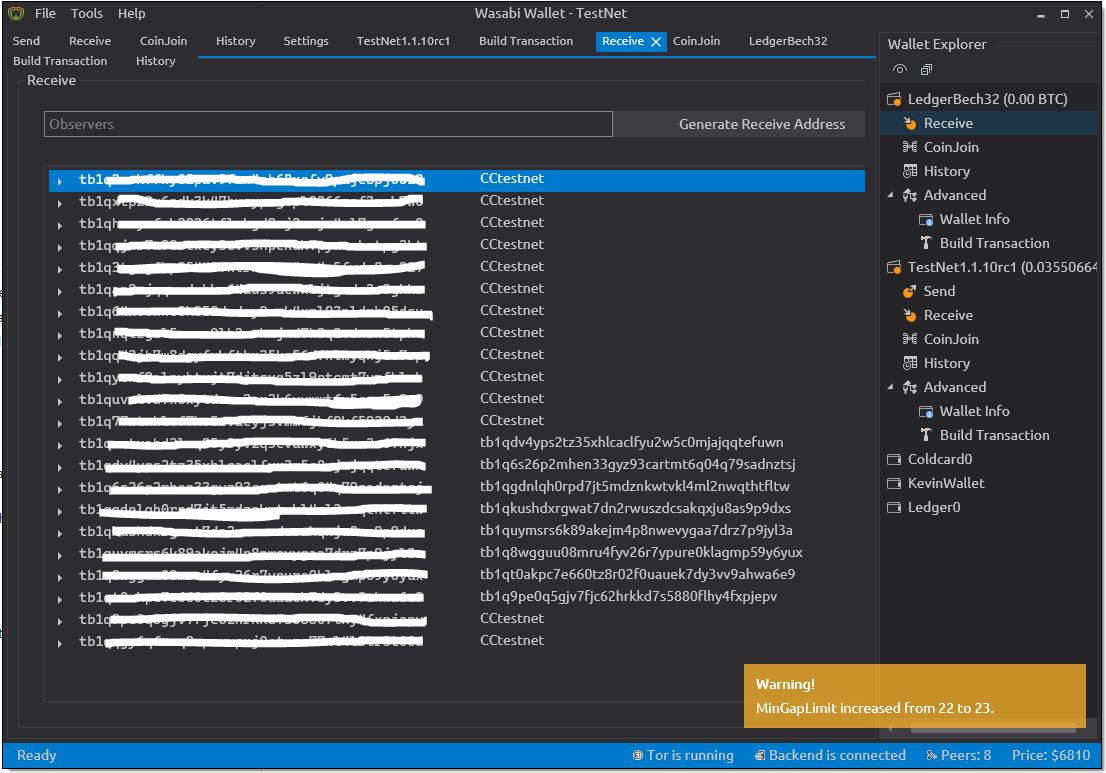Expand the highlighted CCtestnet address row
1106x773 pixels.
(60, 181)
